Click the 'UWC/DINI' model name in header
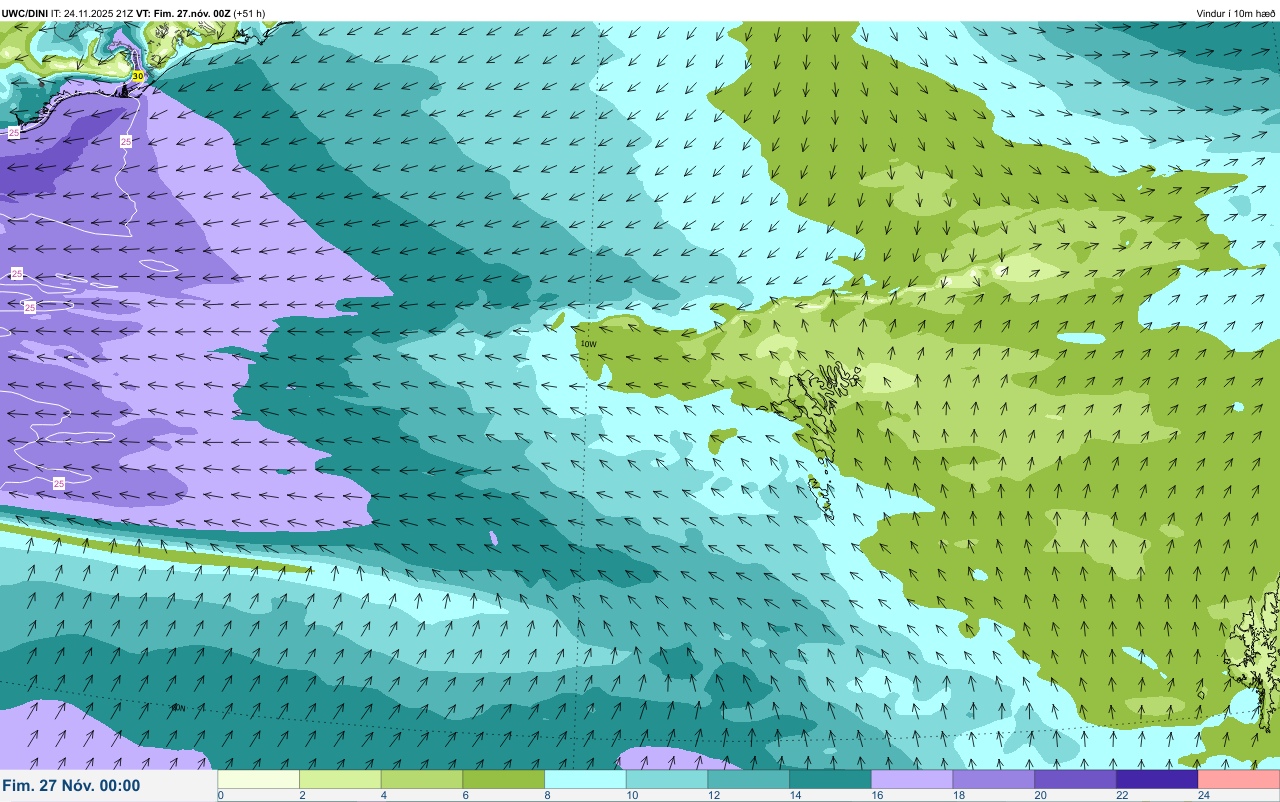 tap(25, 13)
